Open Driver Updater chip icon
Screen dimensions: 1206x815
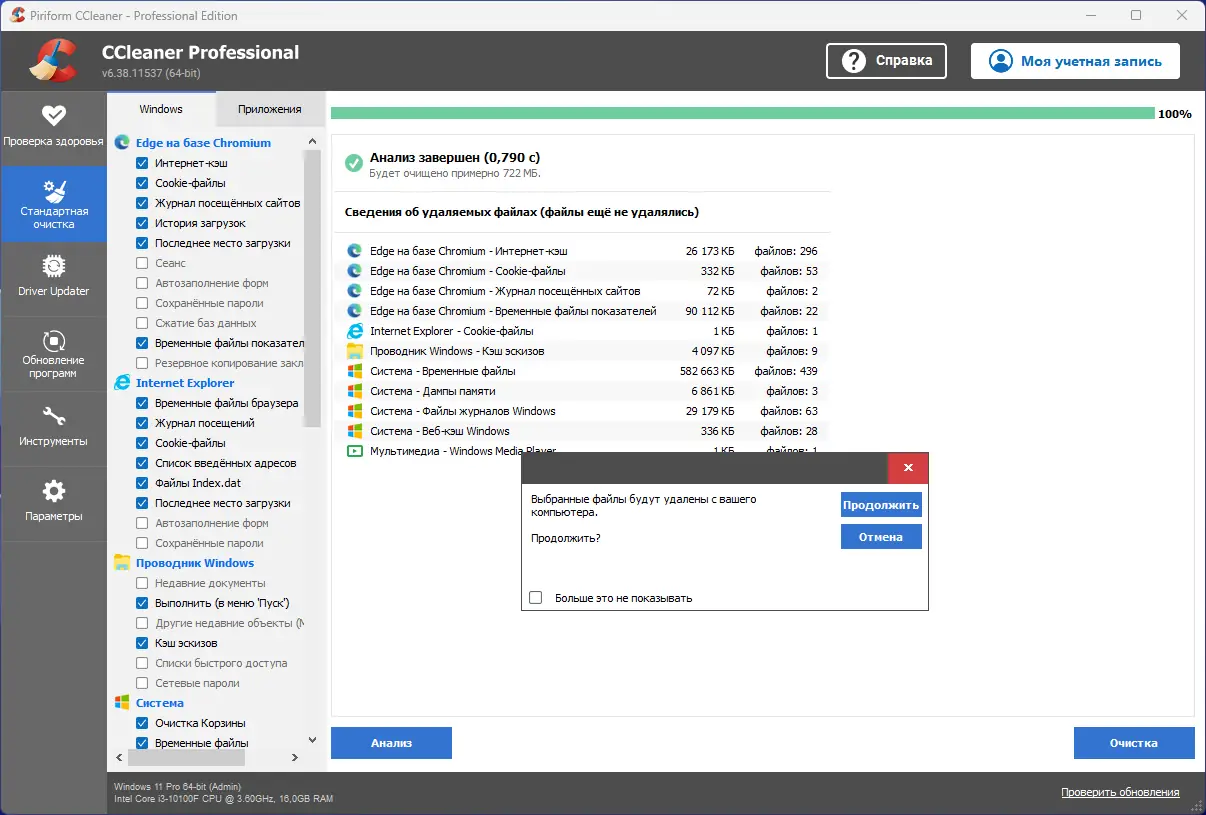(x=54, y=266)
